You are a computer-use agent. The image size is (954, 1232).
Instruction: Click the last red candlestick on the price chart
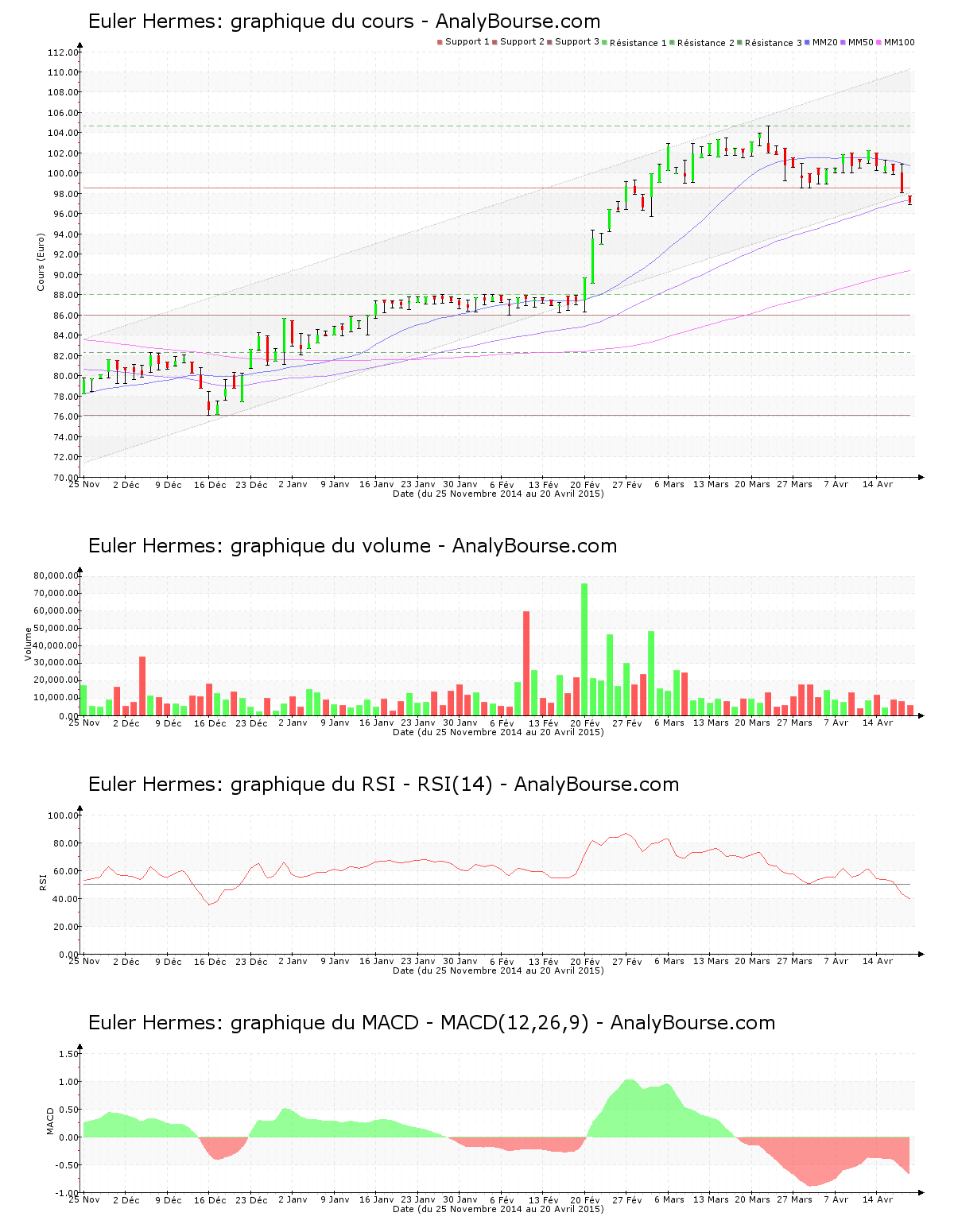pos(909,200)
